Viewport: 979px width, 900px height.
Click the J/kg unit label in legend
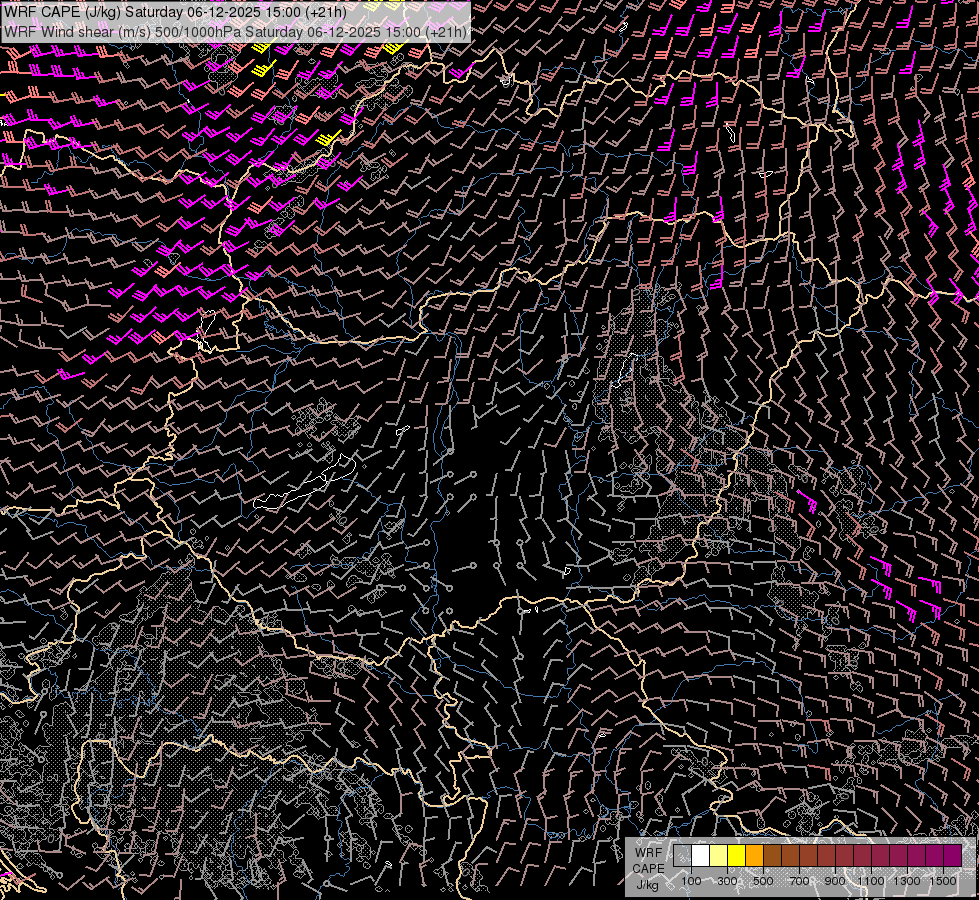coord(647,884)
